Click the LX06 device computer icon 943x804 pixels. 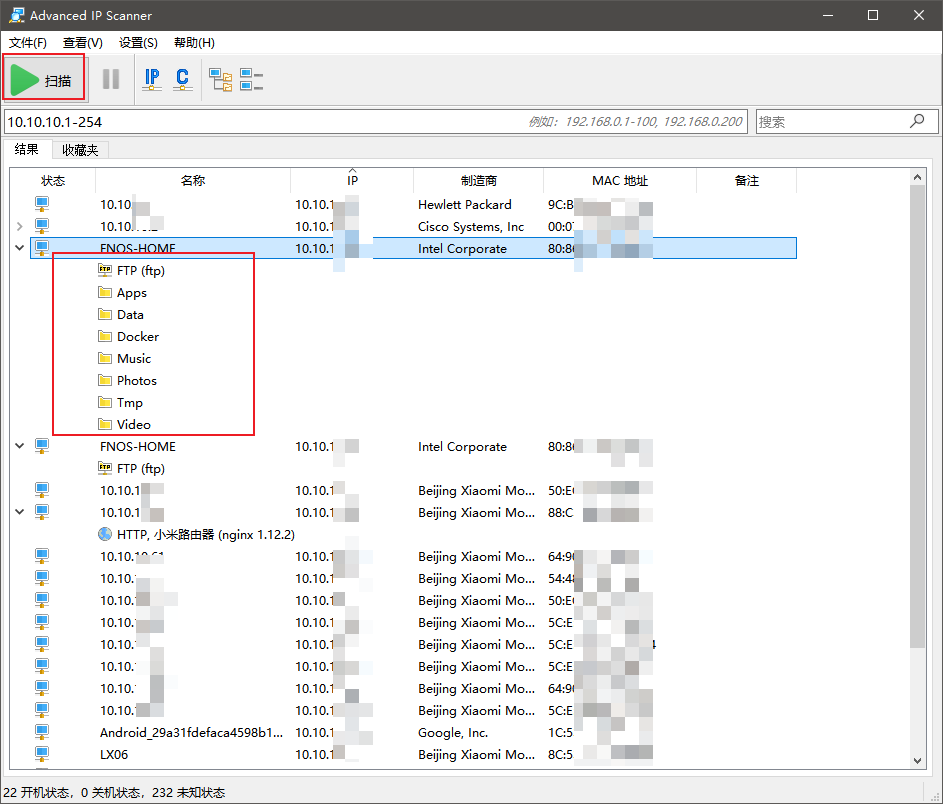tap(41, 753)
